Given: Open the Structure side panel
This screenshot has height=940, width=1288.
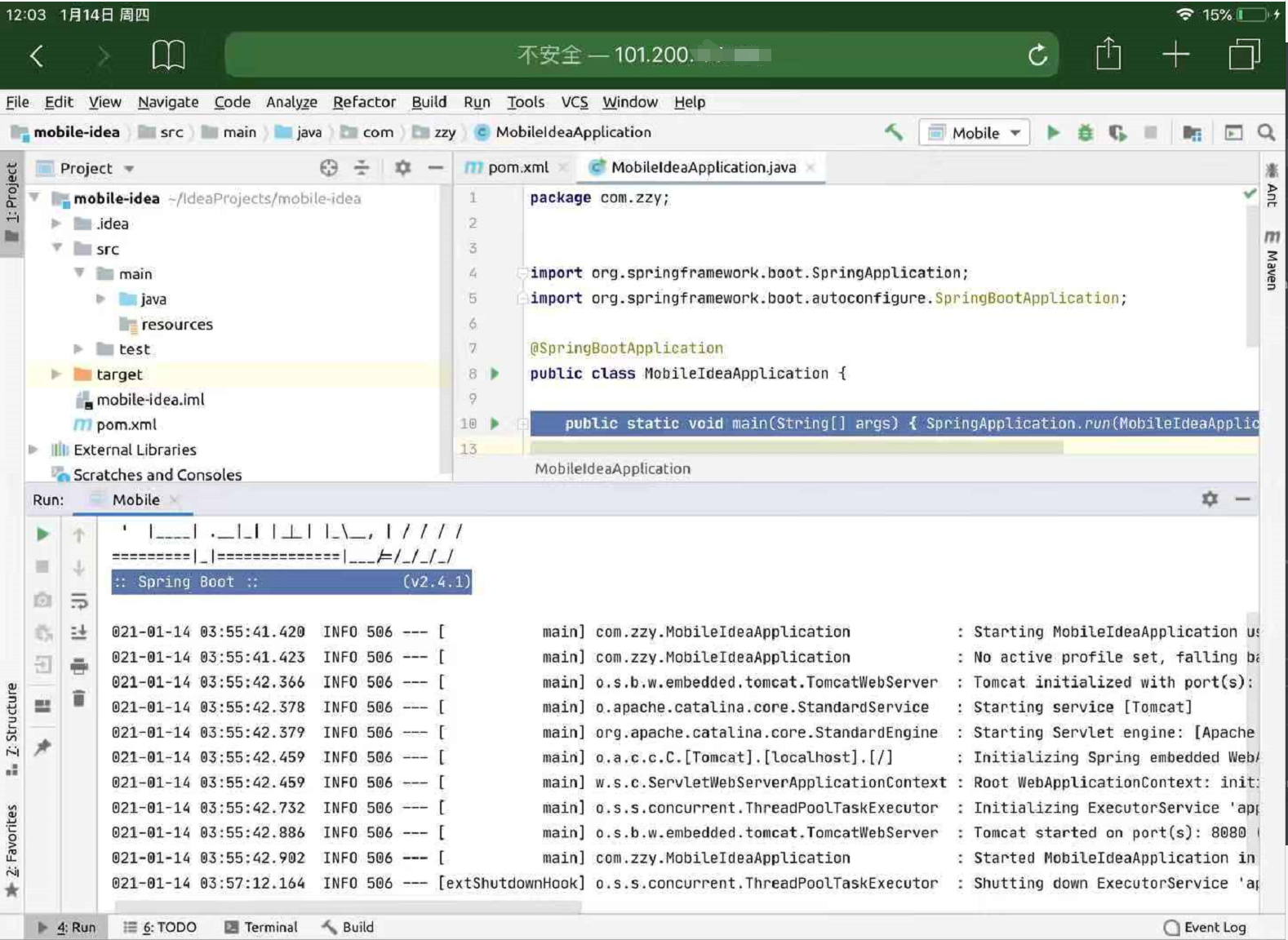Looking at the screenshot, I should tap(11, 729).
